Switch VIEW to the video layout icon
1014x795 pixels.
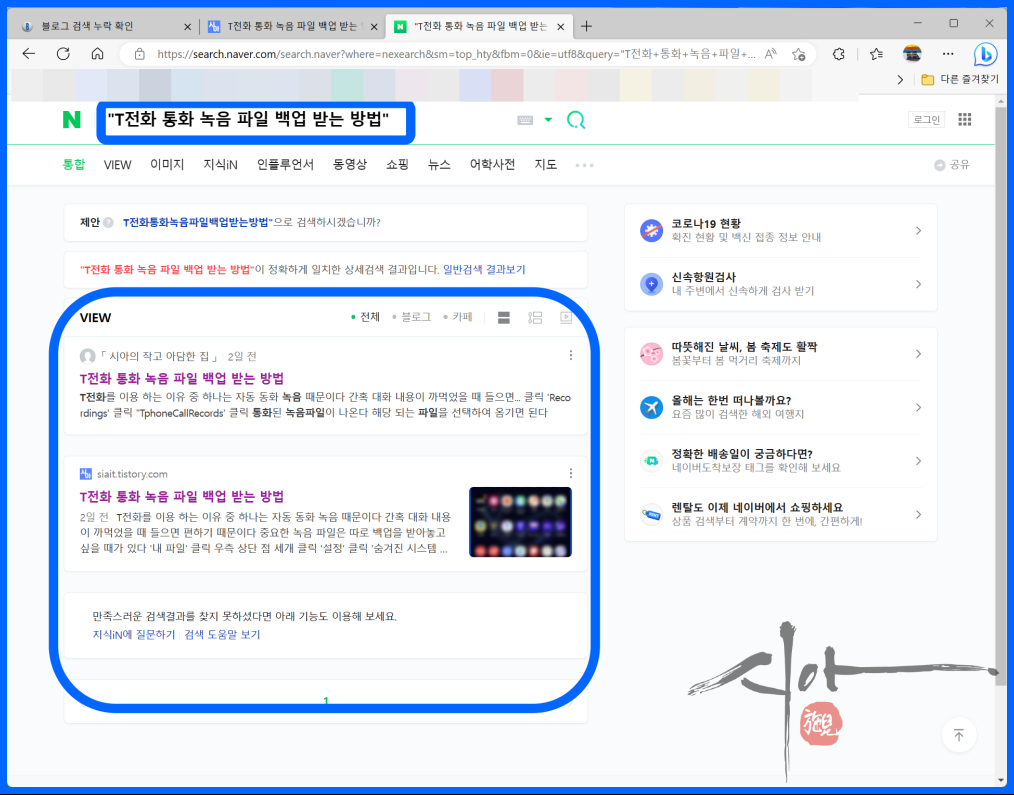(x=566, y=318)
